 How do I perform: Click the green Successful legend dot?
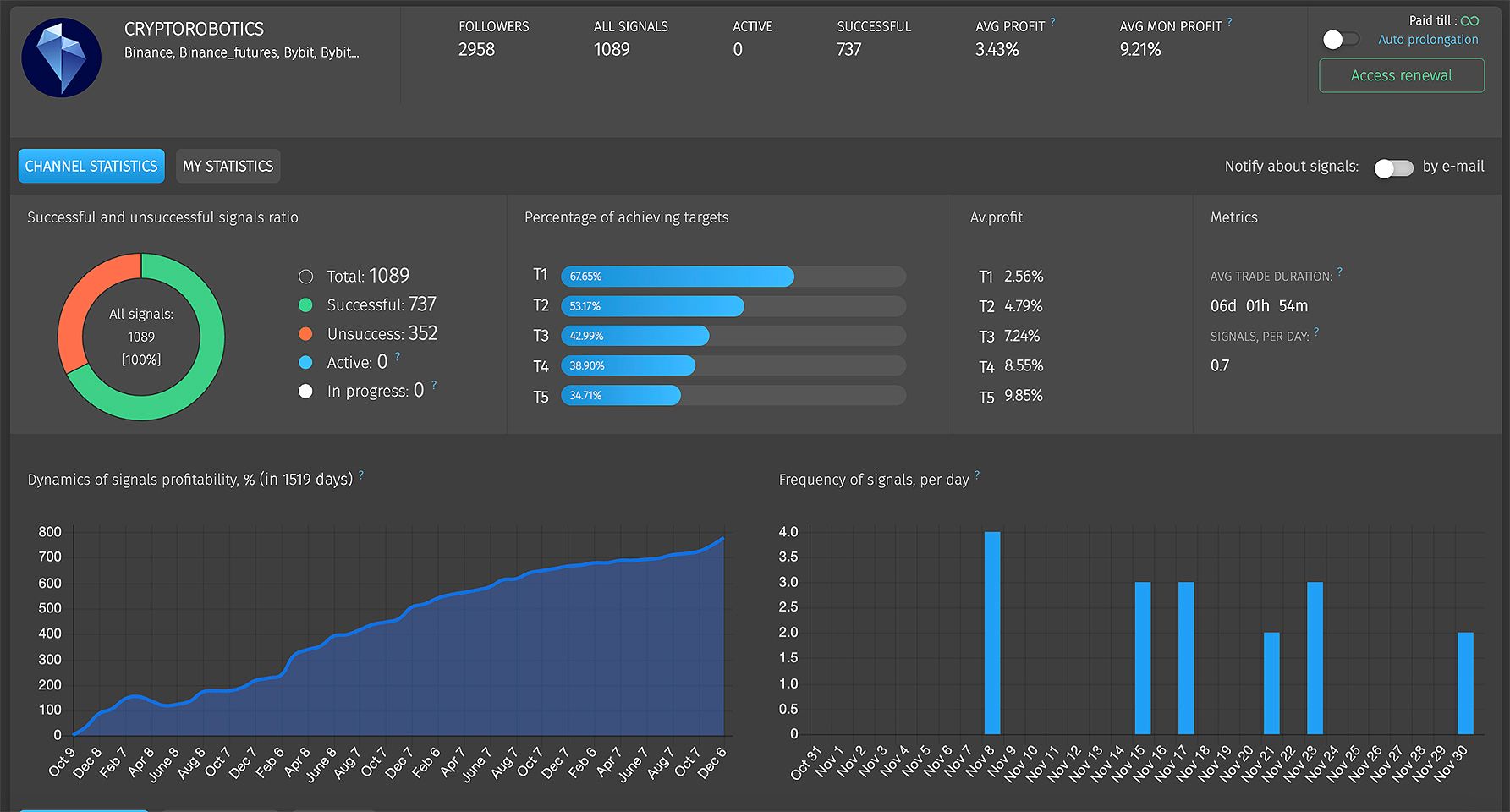coord(305,305)
